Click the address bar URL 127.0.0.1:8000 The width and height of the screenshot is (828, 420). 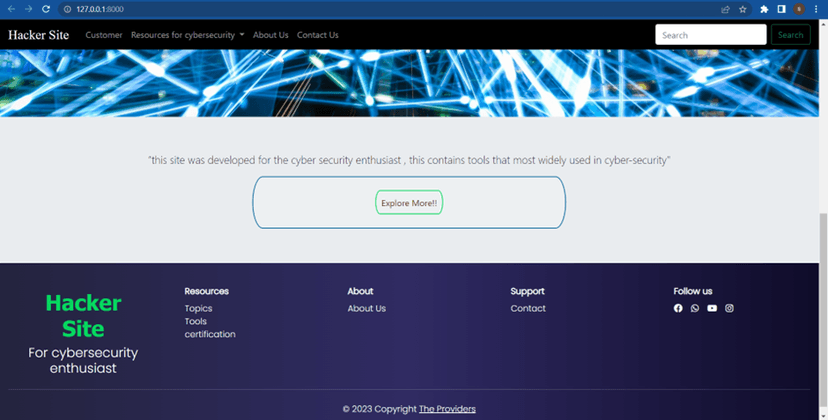click(x=100, y=9)
